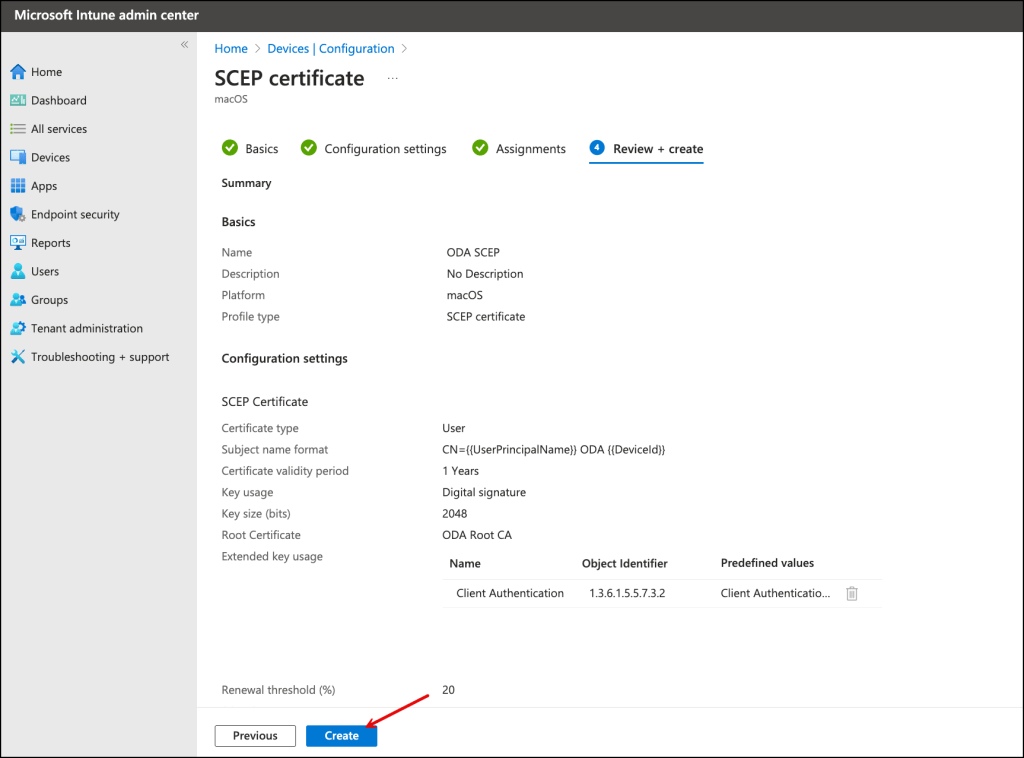
Task: Open the ellipsis menu beside SCEP certificate
Action: click(392, 78)
